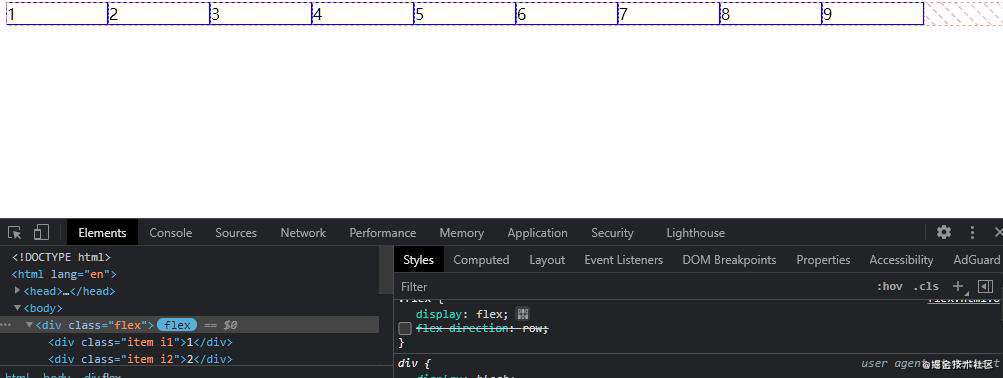The width and height of the screenshot is (1003, 378).
Task: Open the Network tab
Action: 303,233
